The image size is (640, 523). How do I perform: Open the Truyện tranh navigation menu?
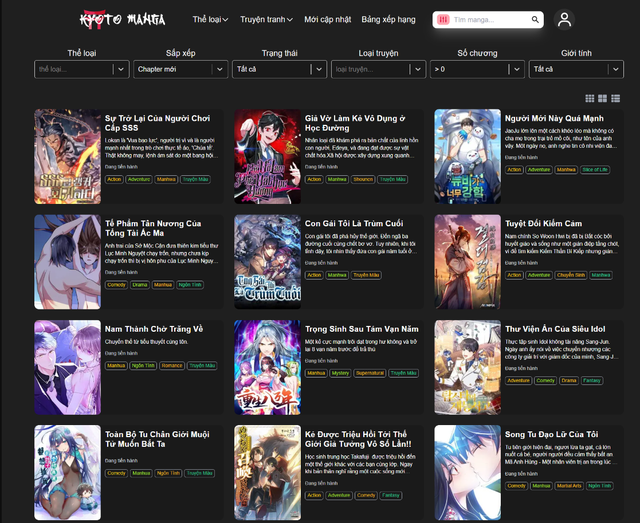coord(266,19)
